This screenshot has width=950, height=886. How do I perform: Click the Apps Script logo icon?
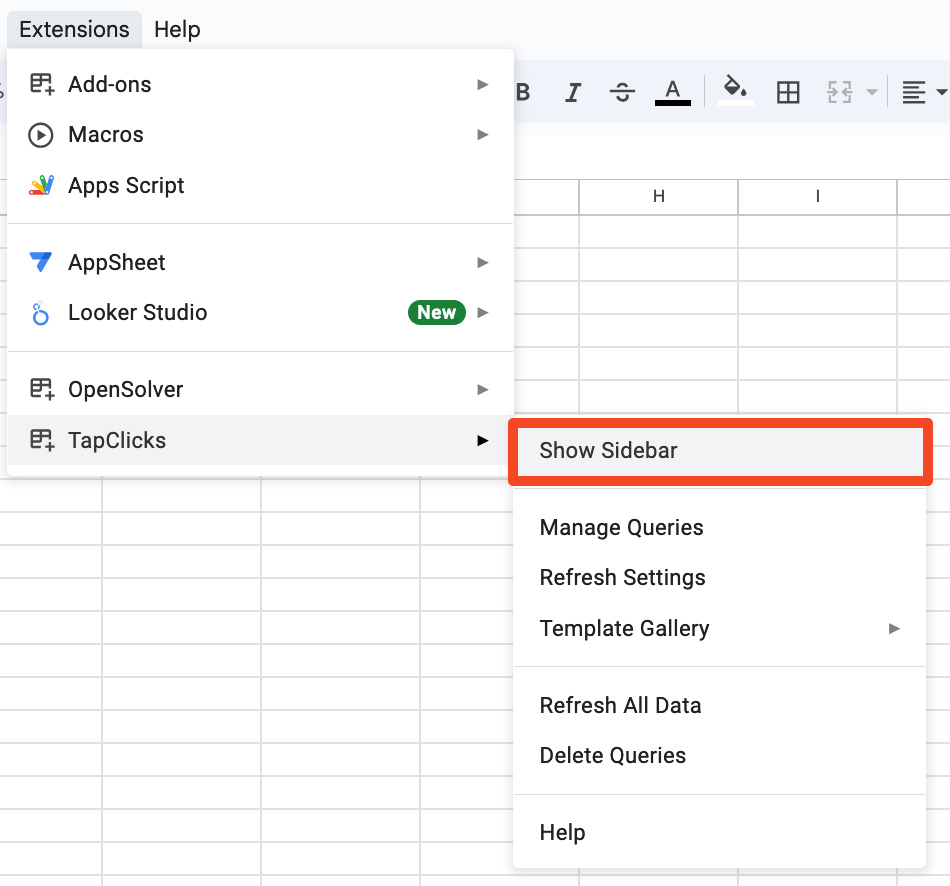pos(41,185)
